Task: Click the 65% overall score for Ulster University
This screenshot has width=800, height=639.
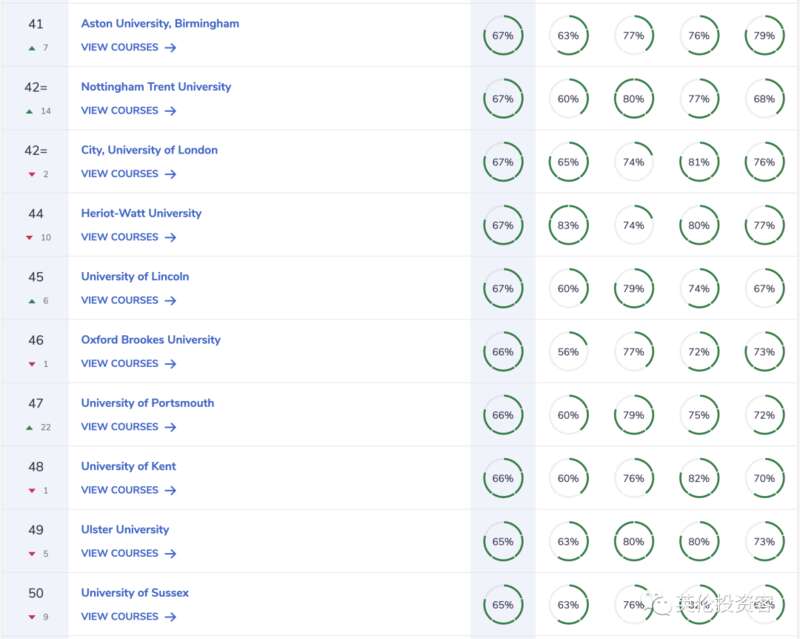Action: click(x=503, y=542)
